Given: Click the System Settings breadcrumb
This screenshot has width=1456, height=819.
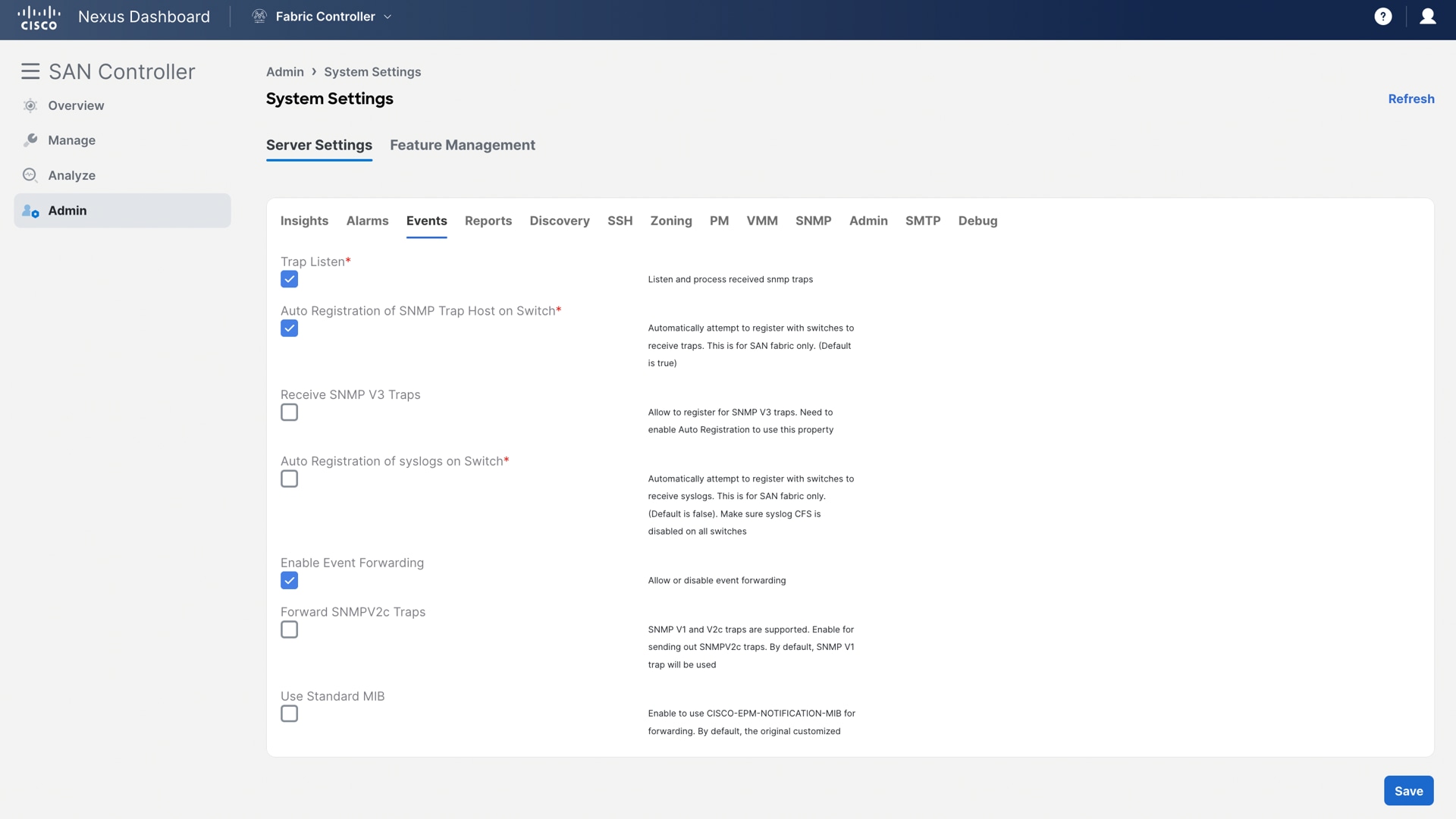Looking at the screenshot, I should (x=372, y=72).
